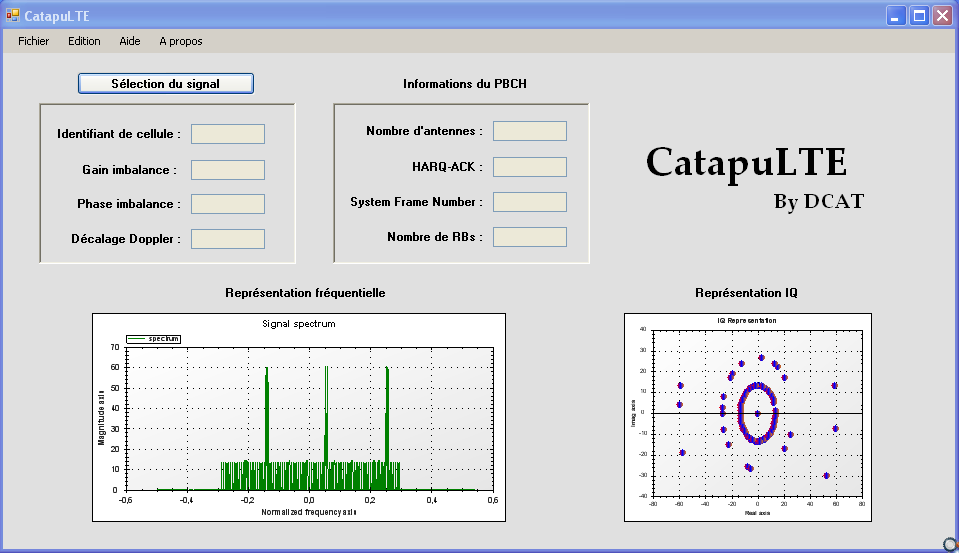Image resolution: width=959 pixels, height=553 pixels.
Task: Click the Normalized frequency axis label
Action: [309, 512]
